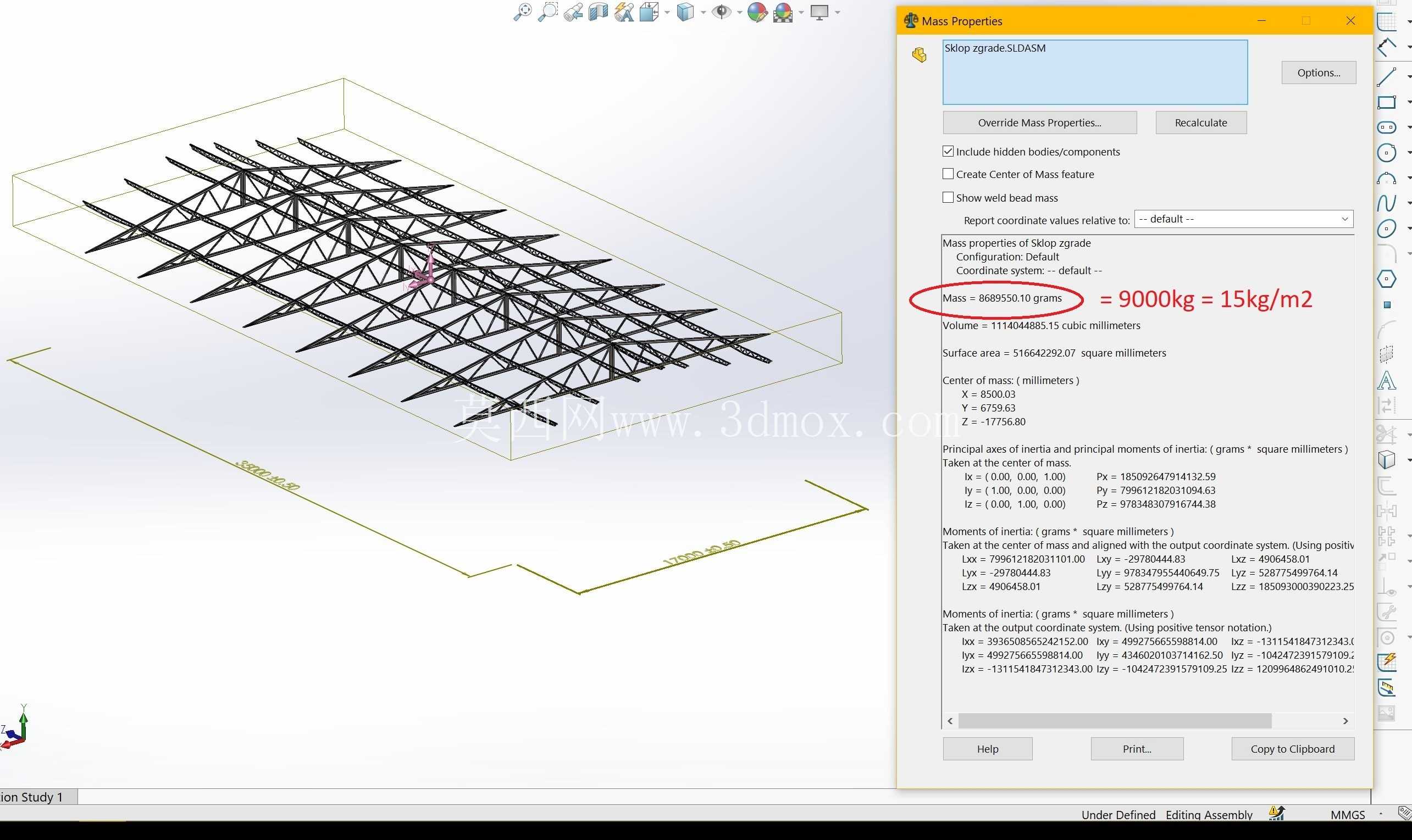Enable Create Center of Mass feature
Screen dimensions: 1412x840
coord(948,174)
